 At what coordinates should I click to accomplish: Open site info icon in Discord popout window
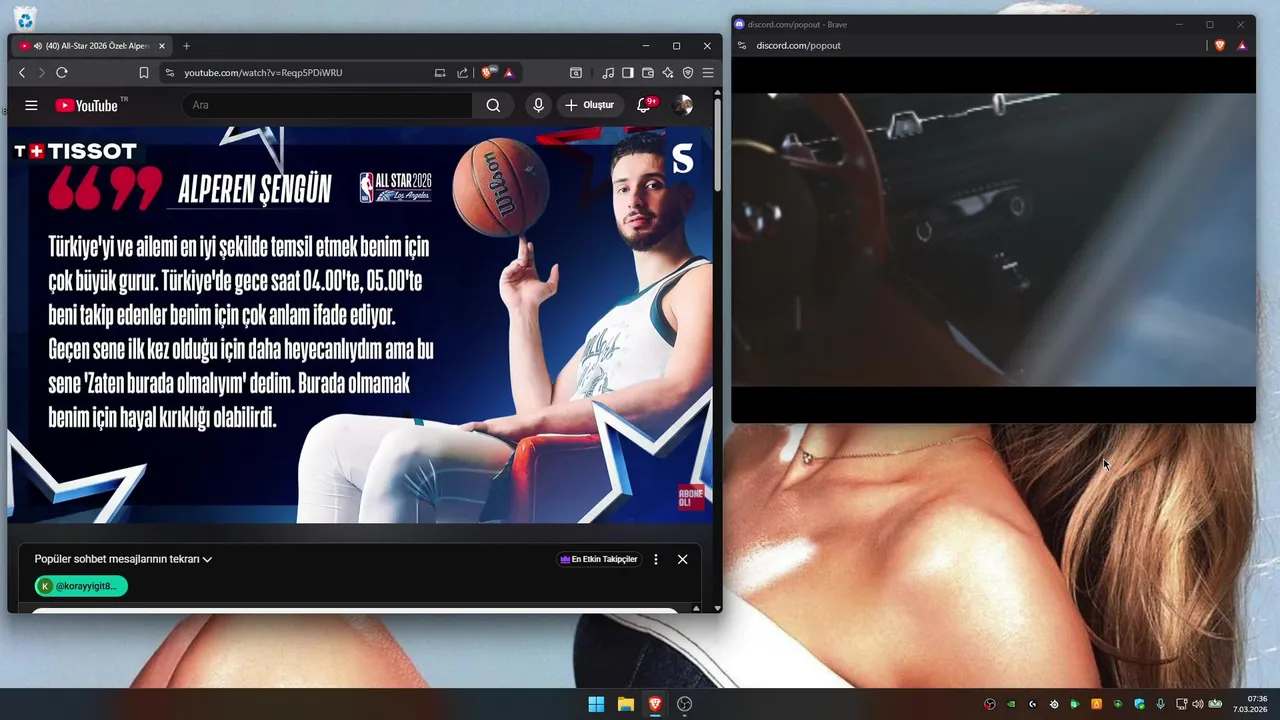coord(742,46)
